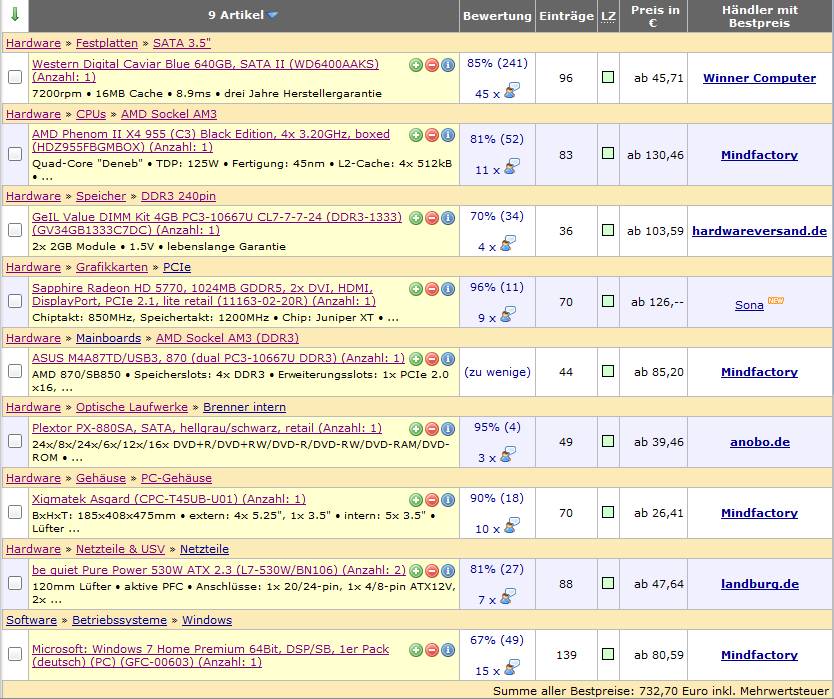Remove one AMD Phenom II X4 955
834x699 pixels.
tap(432, 135)
